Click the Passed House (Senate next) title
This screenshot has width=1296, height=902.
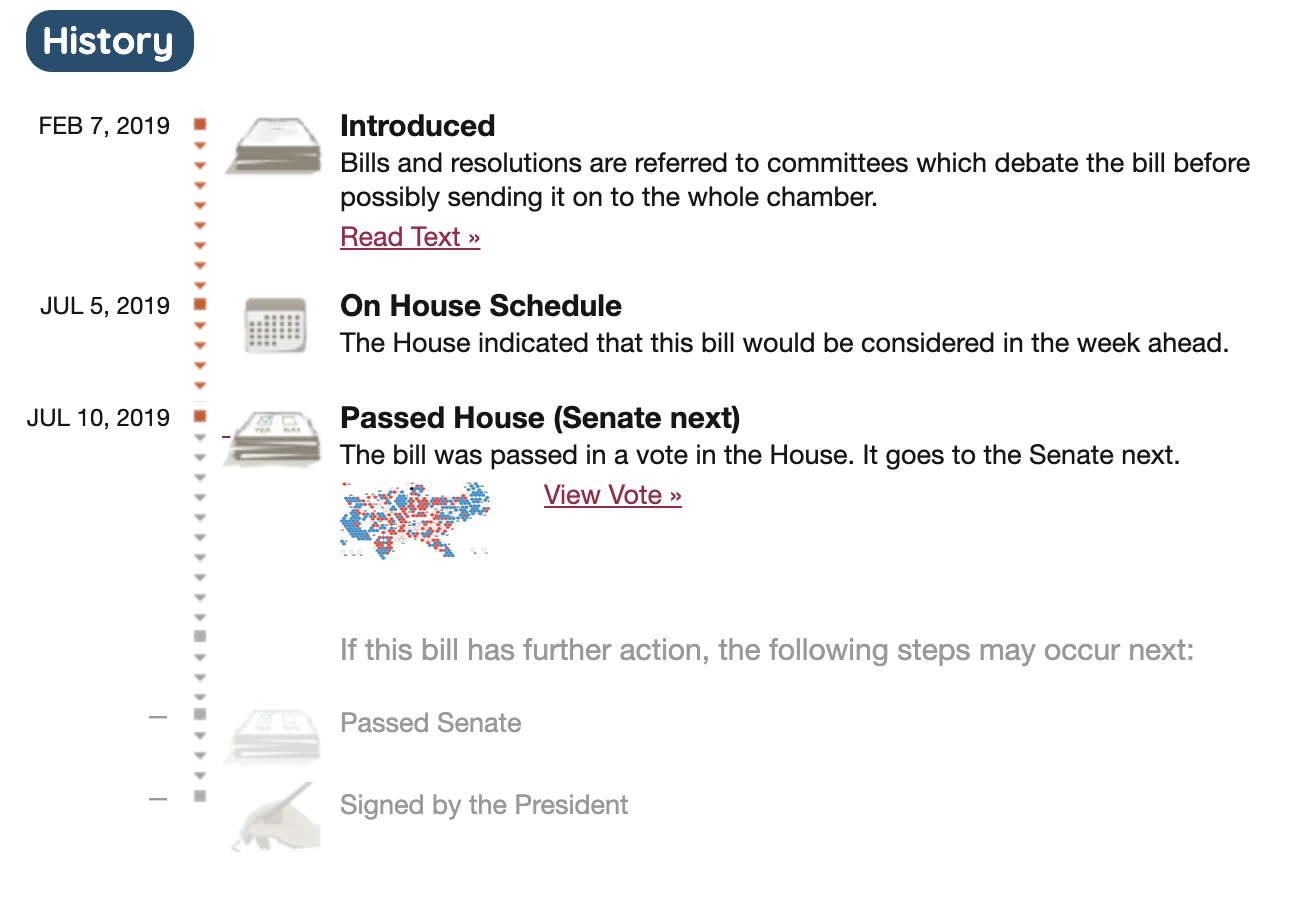[540, 418]
